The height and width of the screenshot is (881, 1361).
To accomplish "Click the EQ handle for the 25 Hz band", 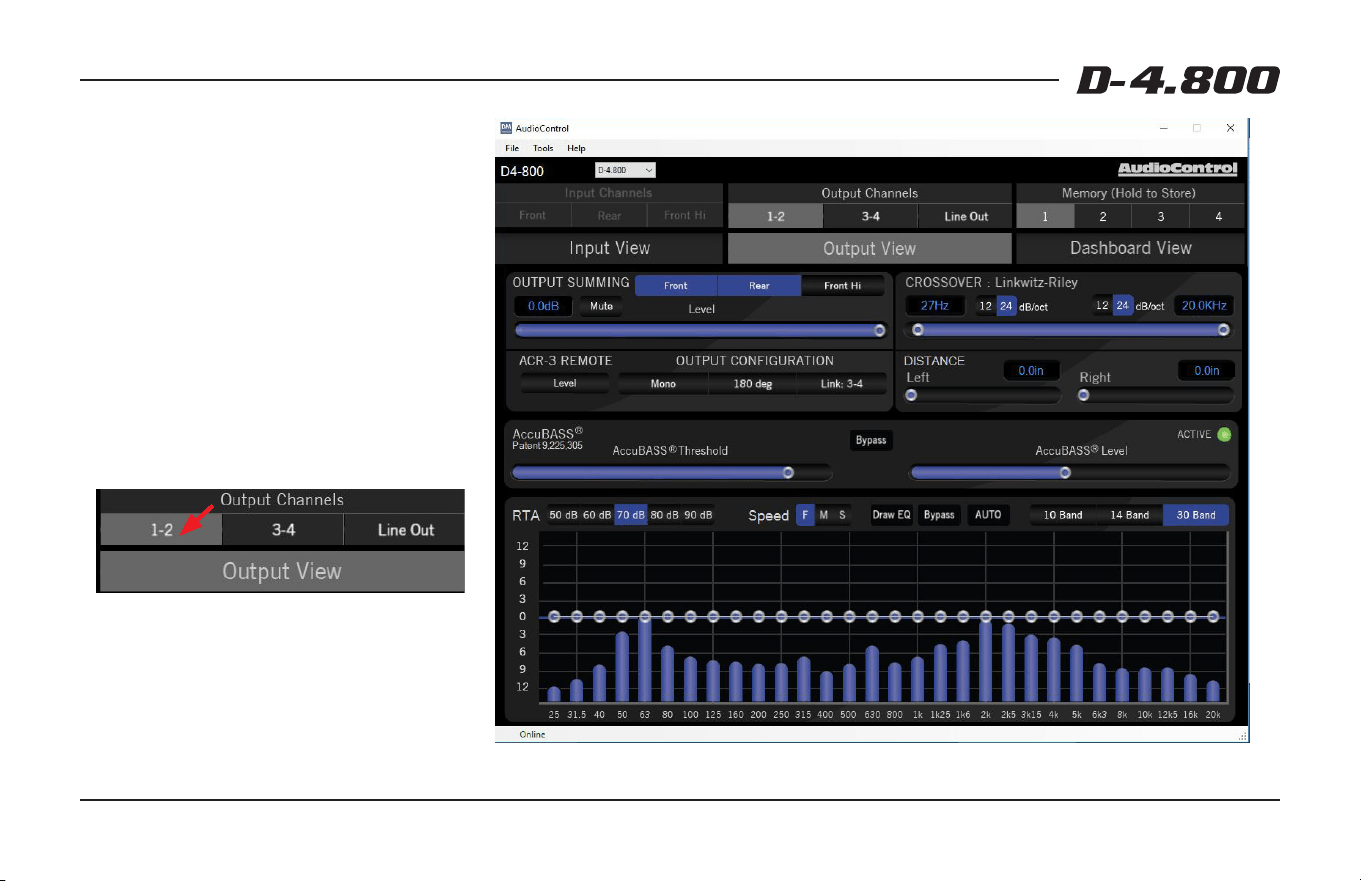I will tap(554, 616).
